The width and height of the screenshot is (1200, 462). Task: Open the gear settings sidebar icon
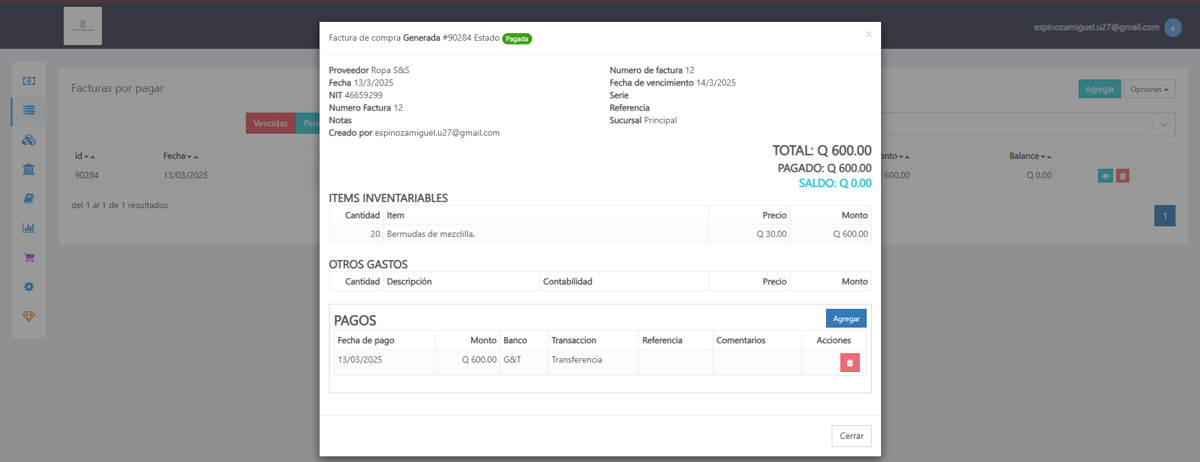(29, 286)
